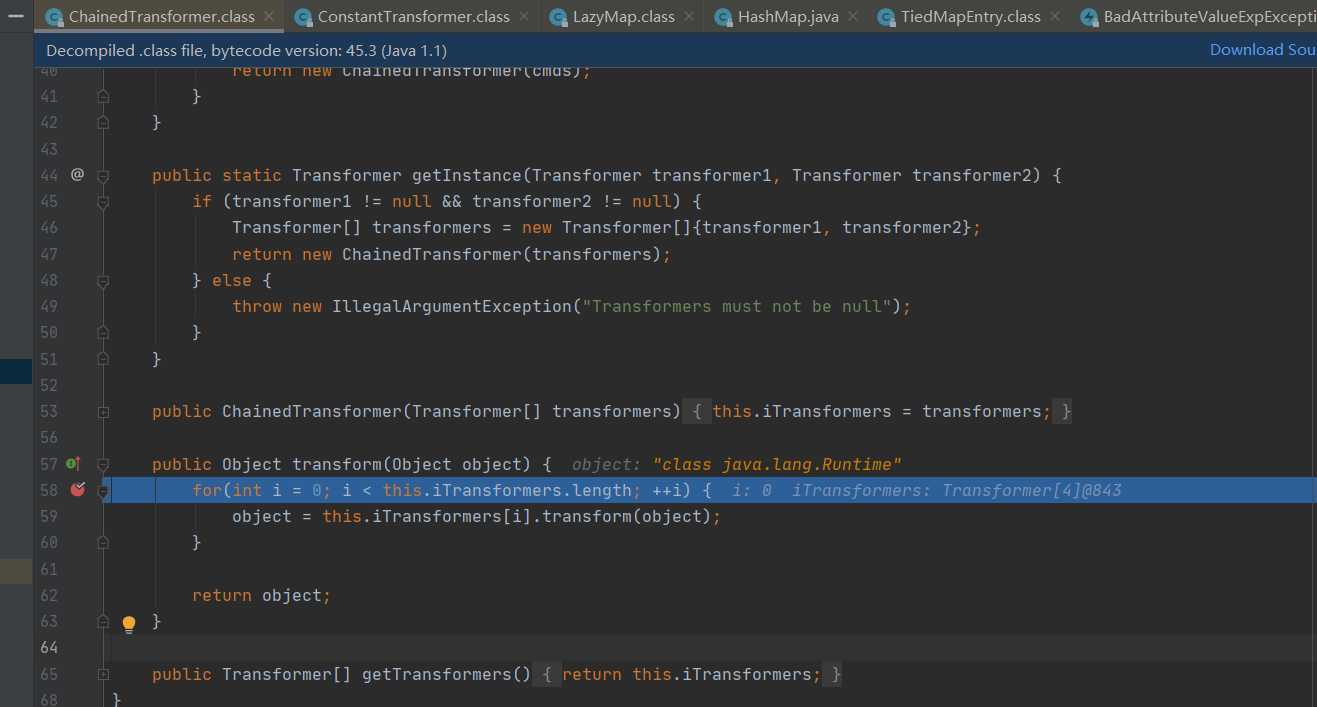
Task: Toggle the red breakpoint on line 58
Action: tap(77, 489)
